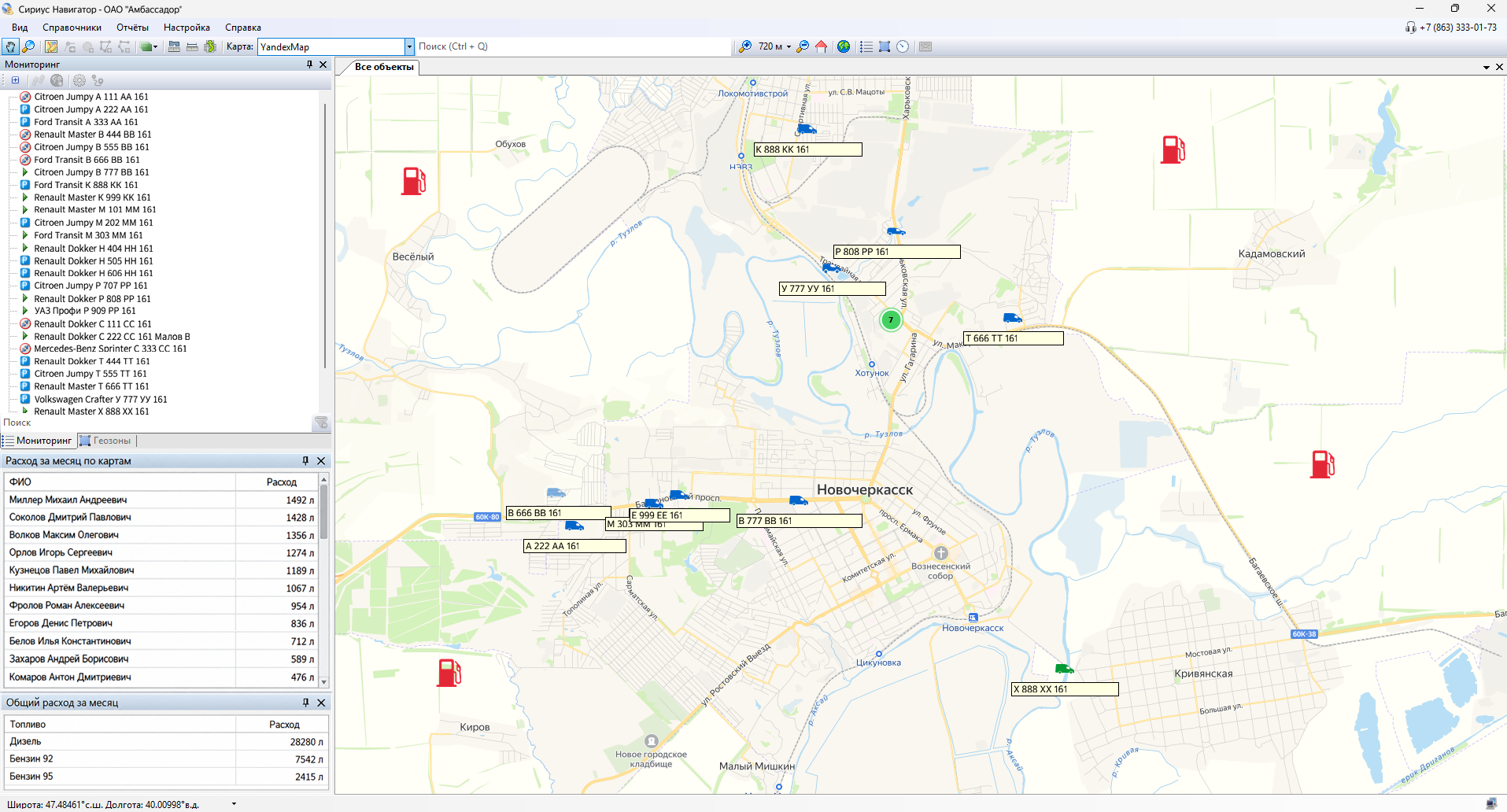The height and width of the screenshot is (812, 1507).
Task: Click the clock icon in toolbar
Action: tap(903, 46)
